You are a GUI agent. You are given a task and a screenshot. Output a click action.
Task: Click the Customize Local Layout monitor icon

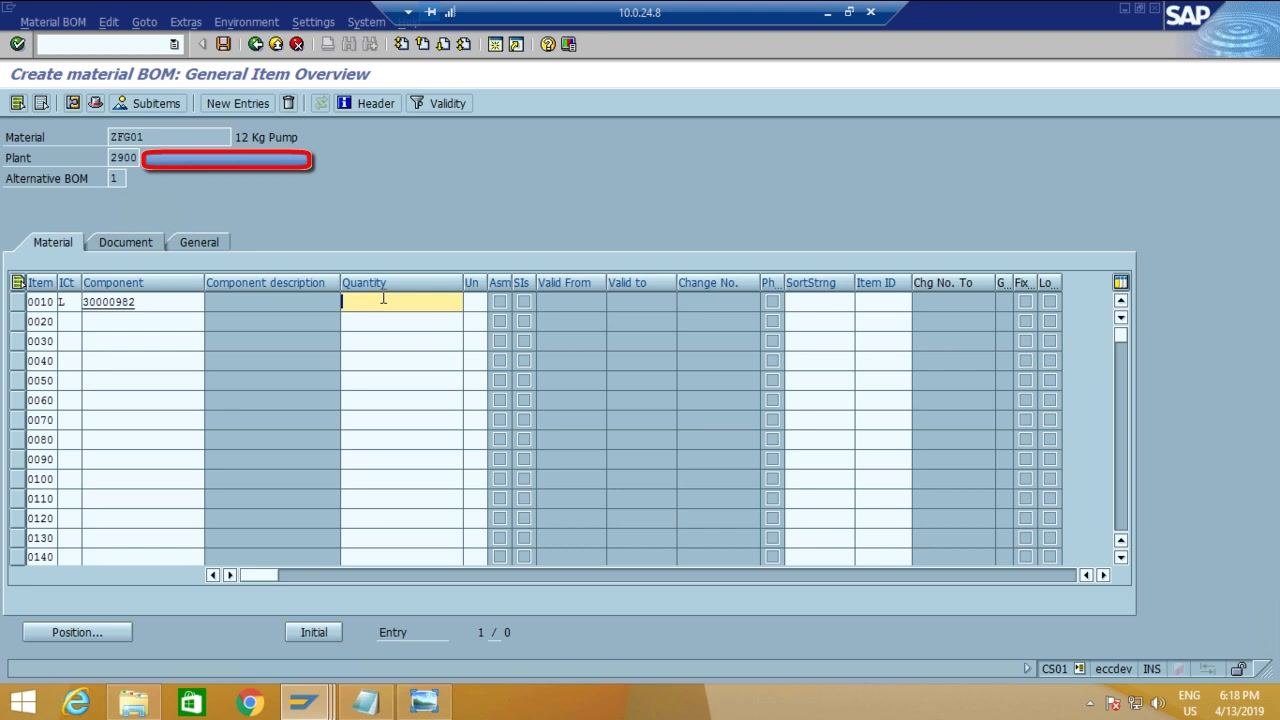569,44
